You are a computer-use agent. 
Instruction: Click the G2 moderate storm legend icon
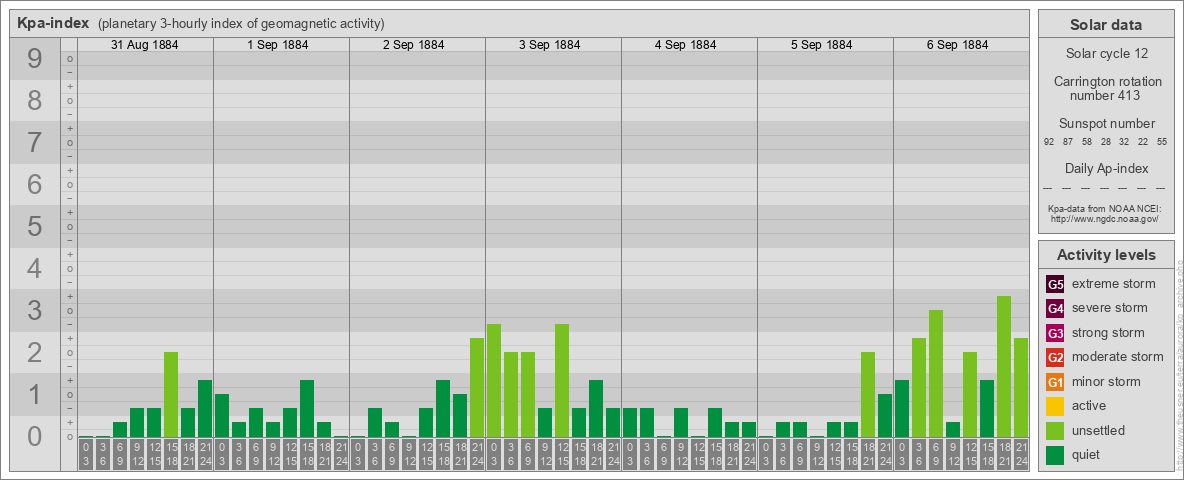tap(1056, 357)
